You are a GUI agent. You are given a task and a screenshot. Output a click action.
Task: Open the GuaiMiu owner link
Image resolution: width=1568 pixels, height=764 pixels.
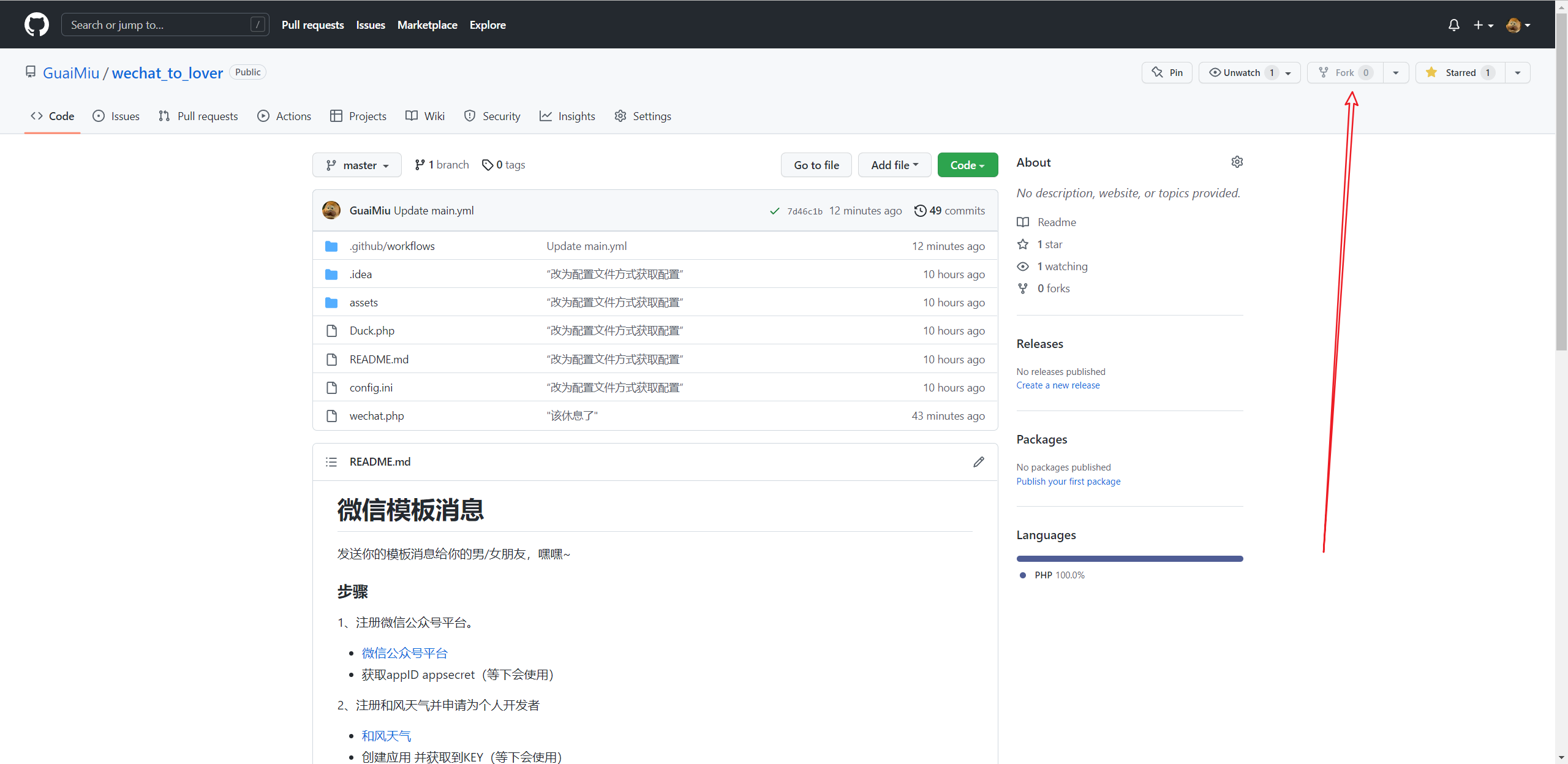click(x=71, y=73)
